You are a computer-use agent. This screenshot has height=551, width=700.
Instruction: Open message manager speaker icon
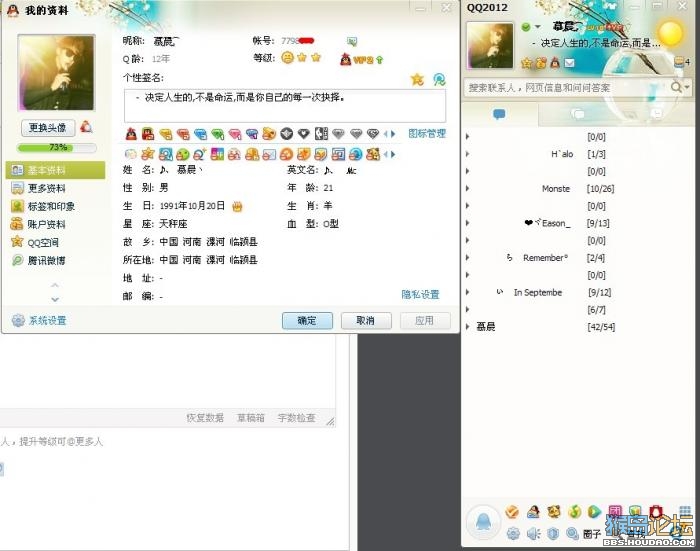tap(533, 533)
